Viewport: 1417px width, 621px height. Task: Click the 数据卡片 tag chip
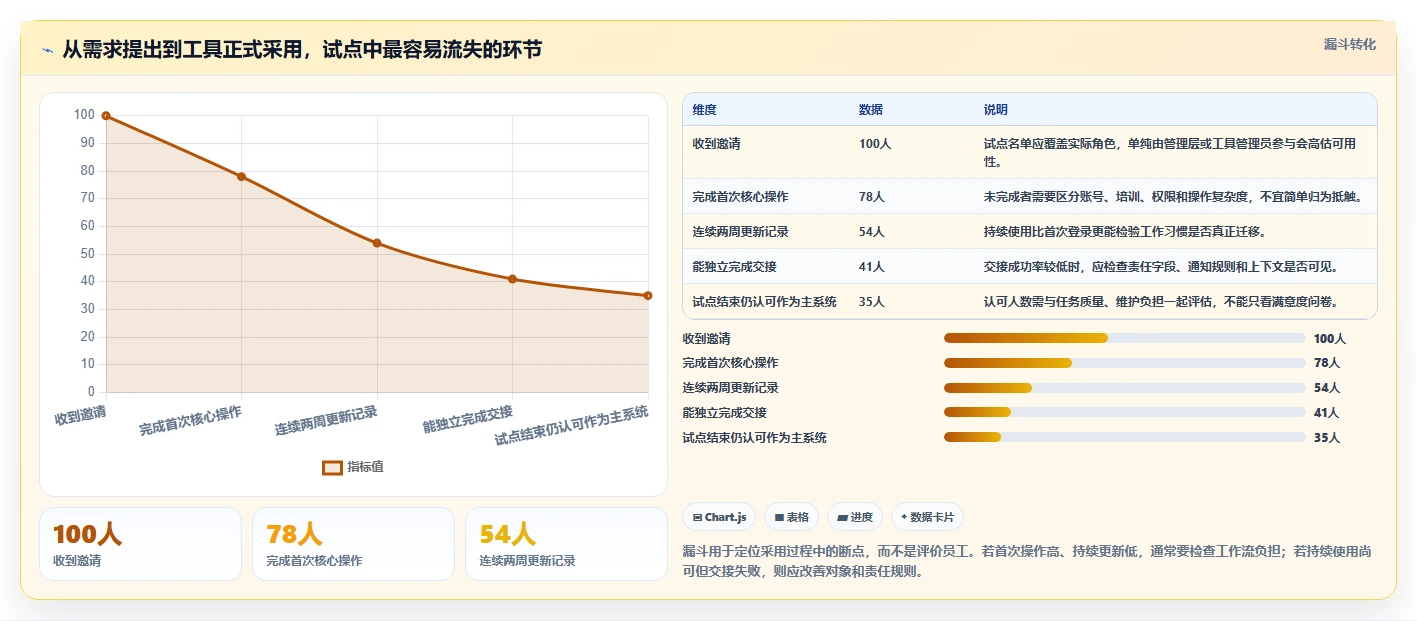pyautogui.click(x=927, y=517)
